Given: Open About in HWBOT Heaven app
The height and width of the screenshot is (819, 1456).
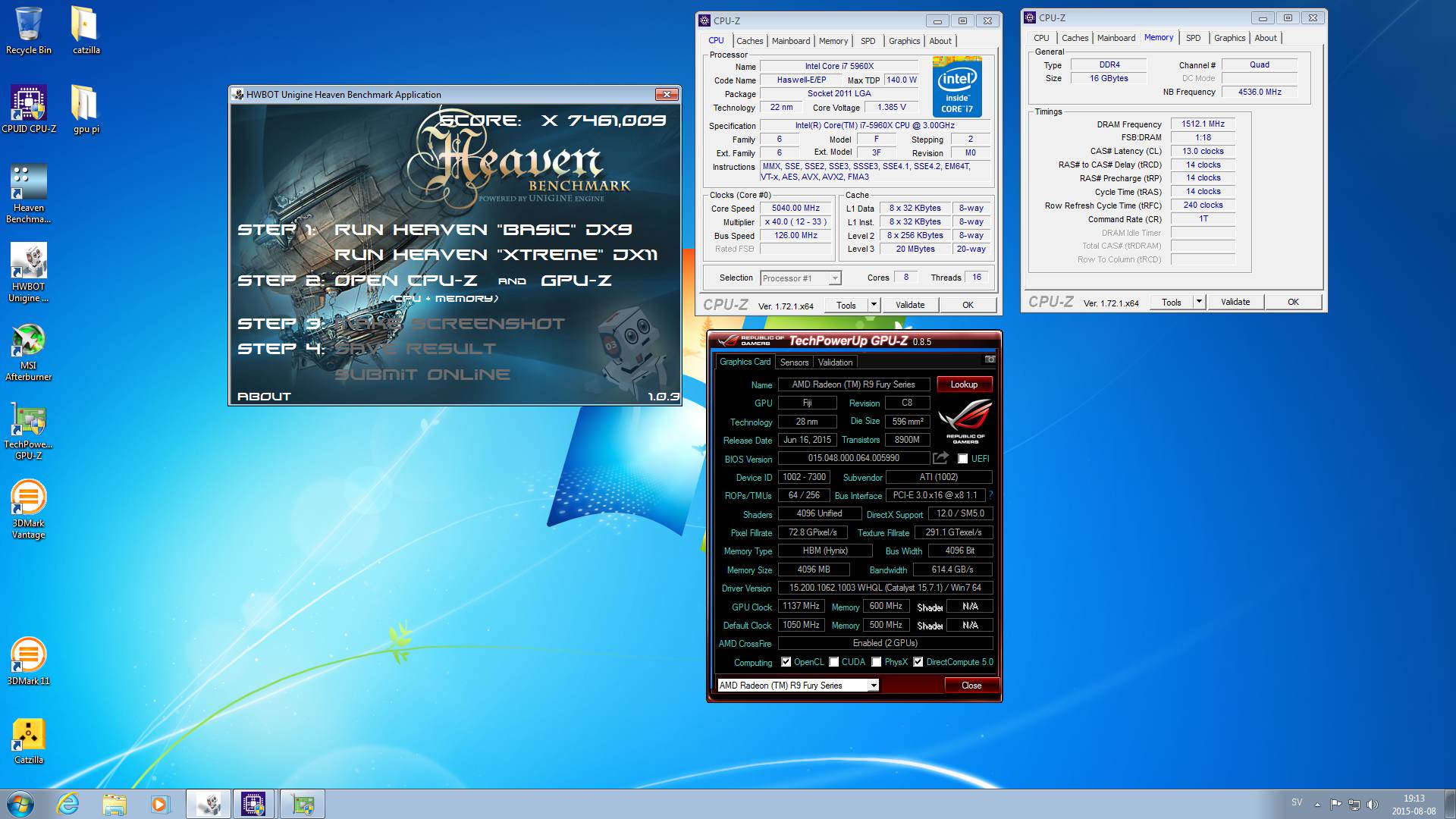Looking at the screenshot, I should tap(264, 397).
